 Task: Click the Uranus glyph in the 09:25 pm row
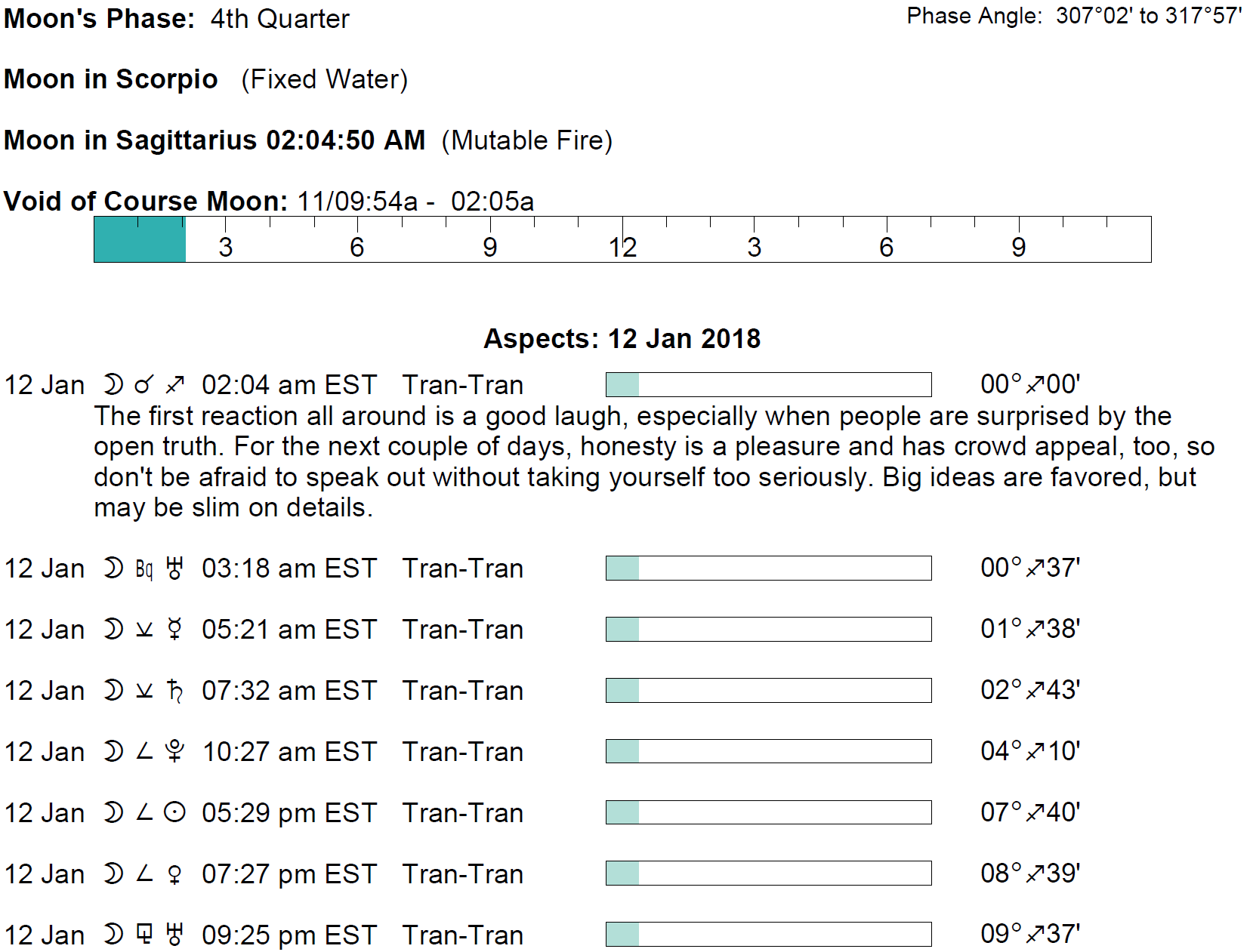click(x=175, y=935)
